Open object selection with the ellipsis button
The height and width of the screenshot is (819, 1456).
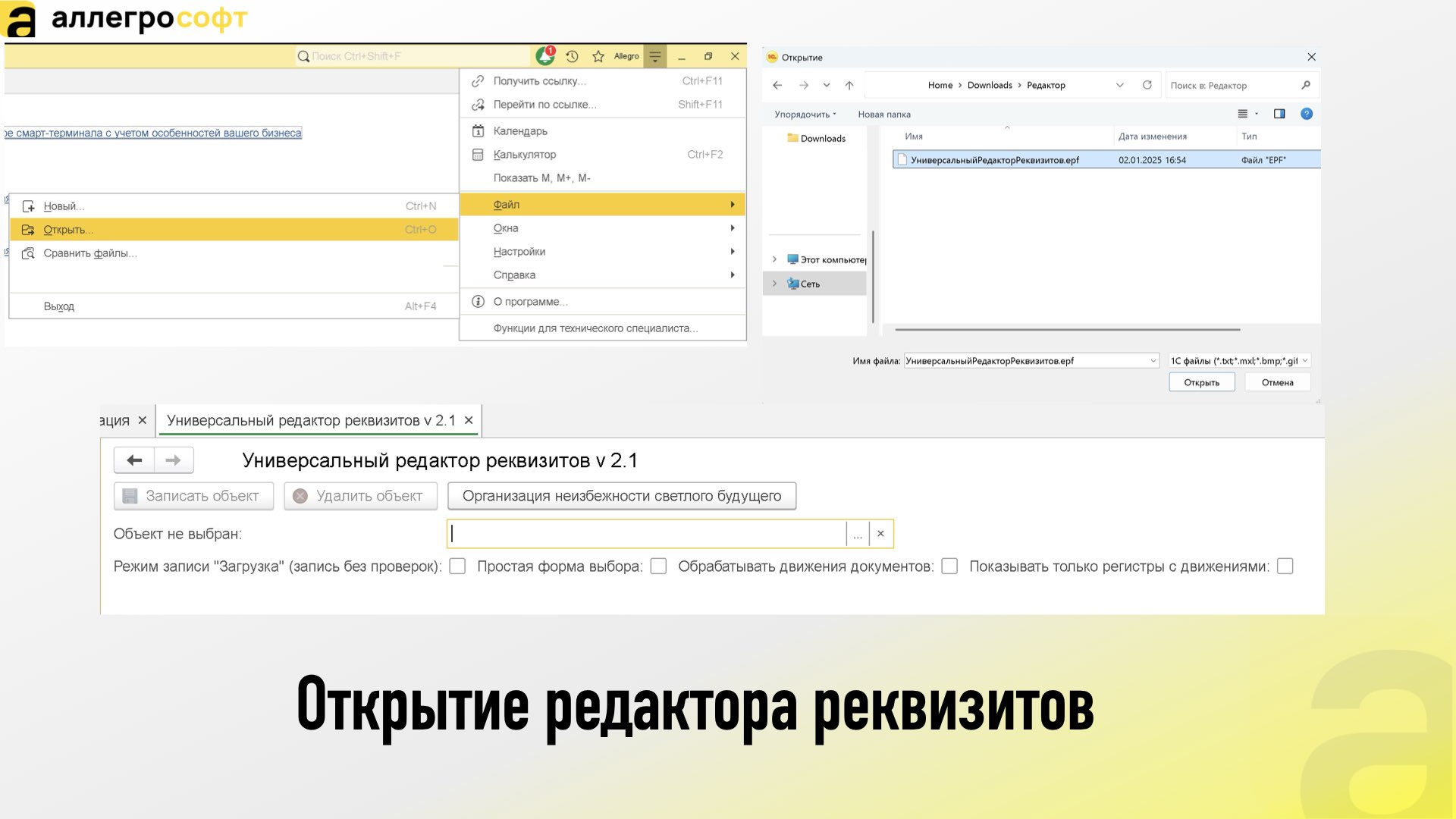pyautogui.click(x=858, y=534)
